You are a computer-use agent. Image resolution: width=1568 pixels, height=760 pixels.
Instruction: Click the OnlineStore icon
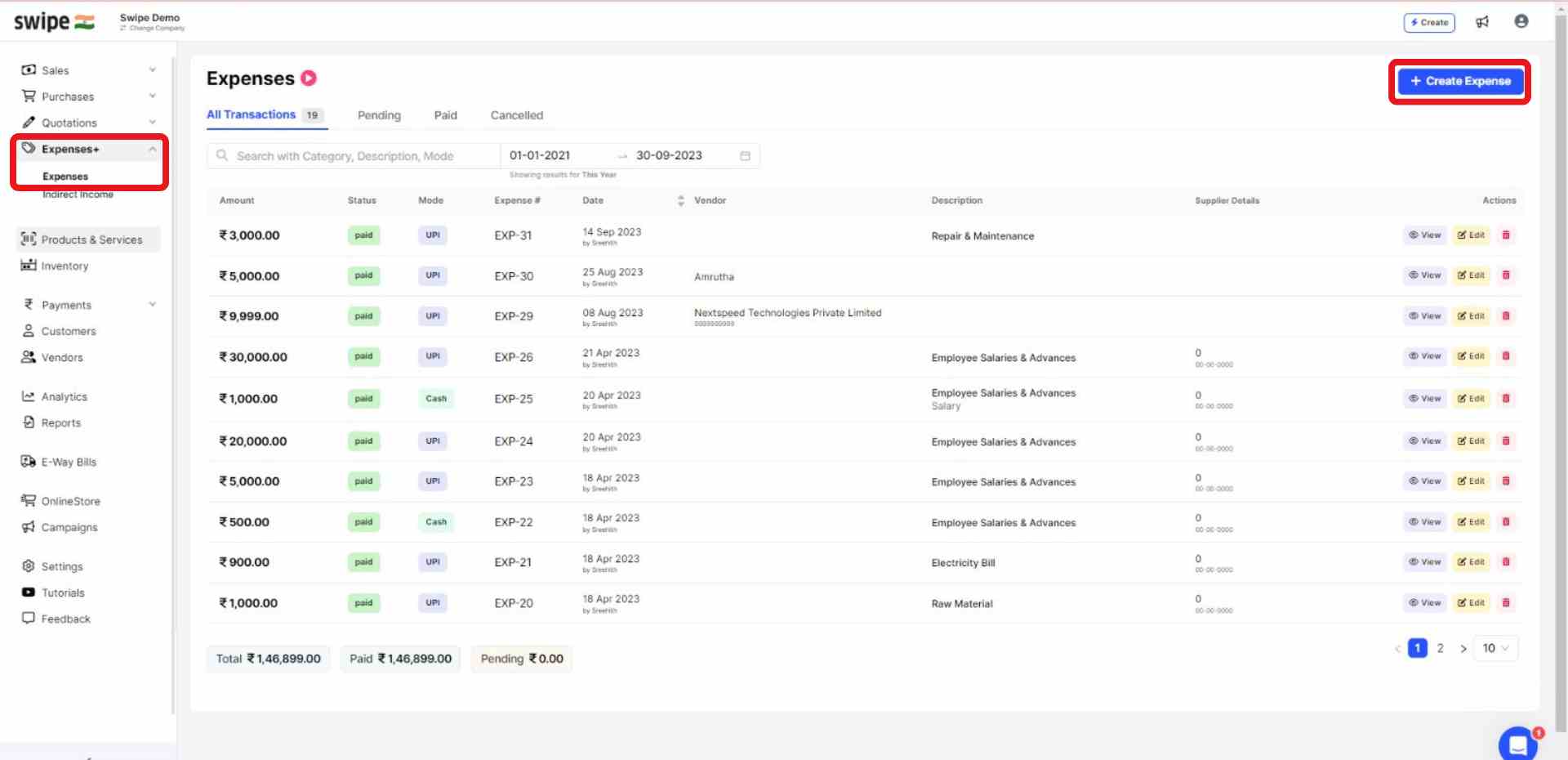pos(29,500)
